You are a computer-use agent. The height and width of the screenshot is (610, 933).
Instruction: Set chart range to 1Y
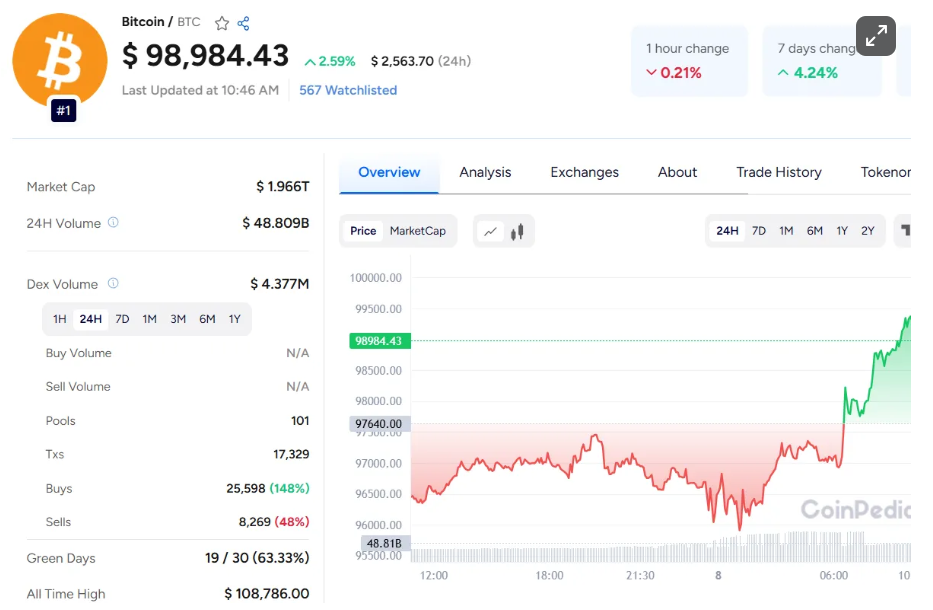click(842, 231)
